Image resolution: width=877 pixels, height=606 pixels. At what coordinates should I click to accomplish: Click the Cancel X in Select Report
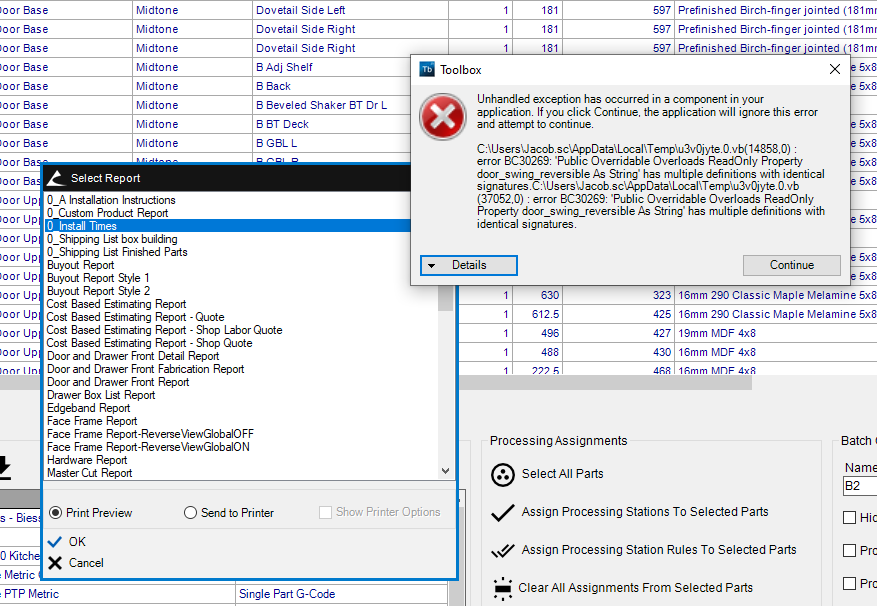pos(55,563)
